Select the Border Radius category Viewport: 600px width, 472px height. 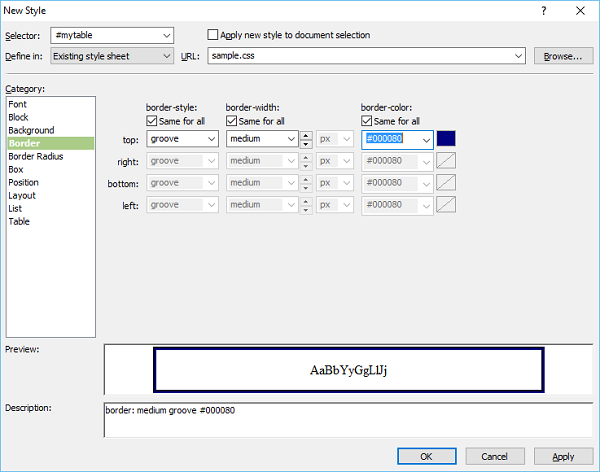[x=36, y=156]
